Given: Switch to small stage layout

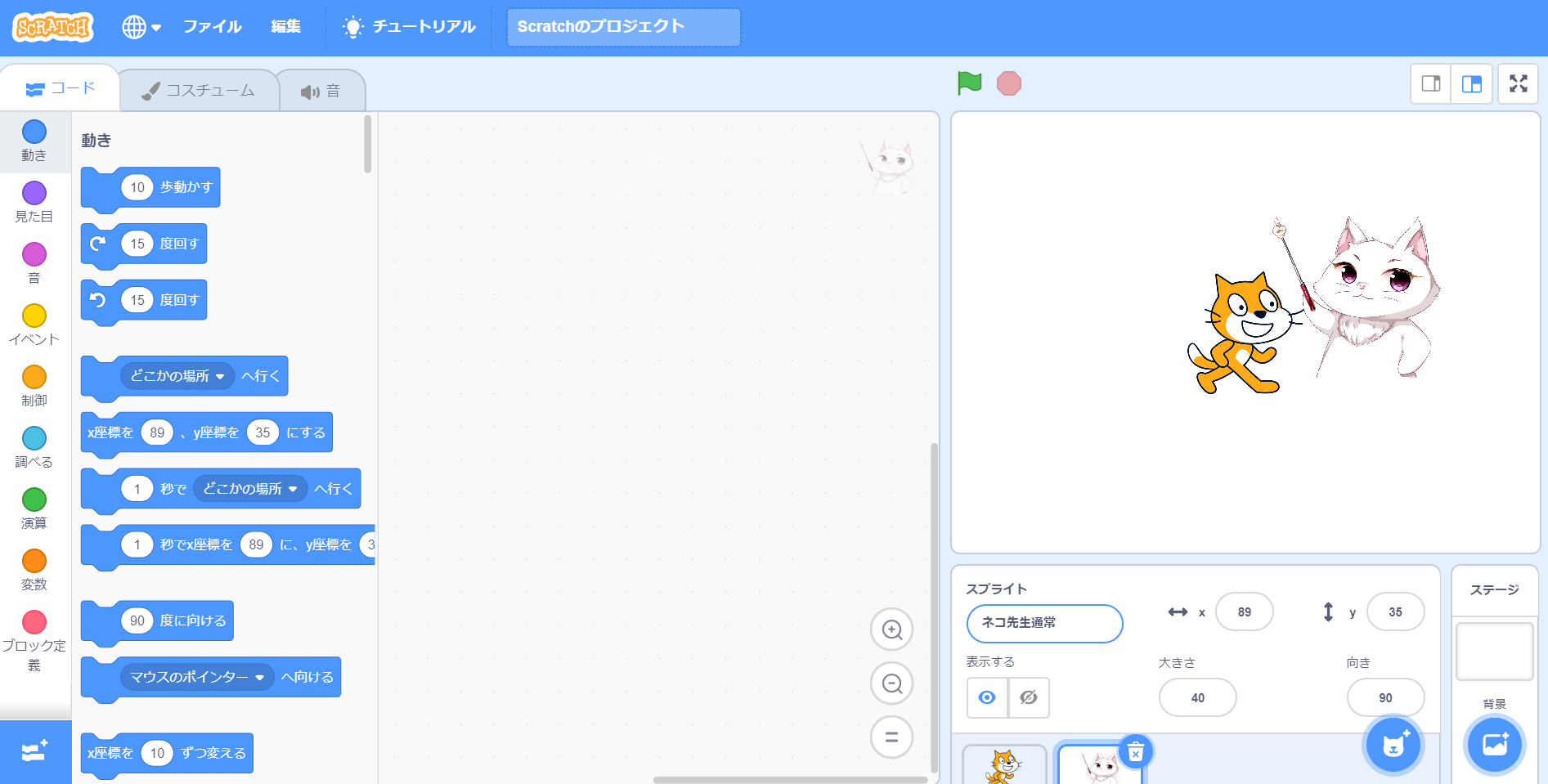Looking at the screenshot, I should coord(1431,83).
